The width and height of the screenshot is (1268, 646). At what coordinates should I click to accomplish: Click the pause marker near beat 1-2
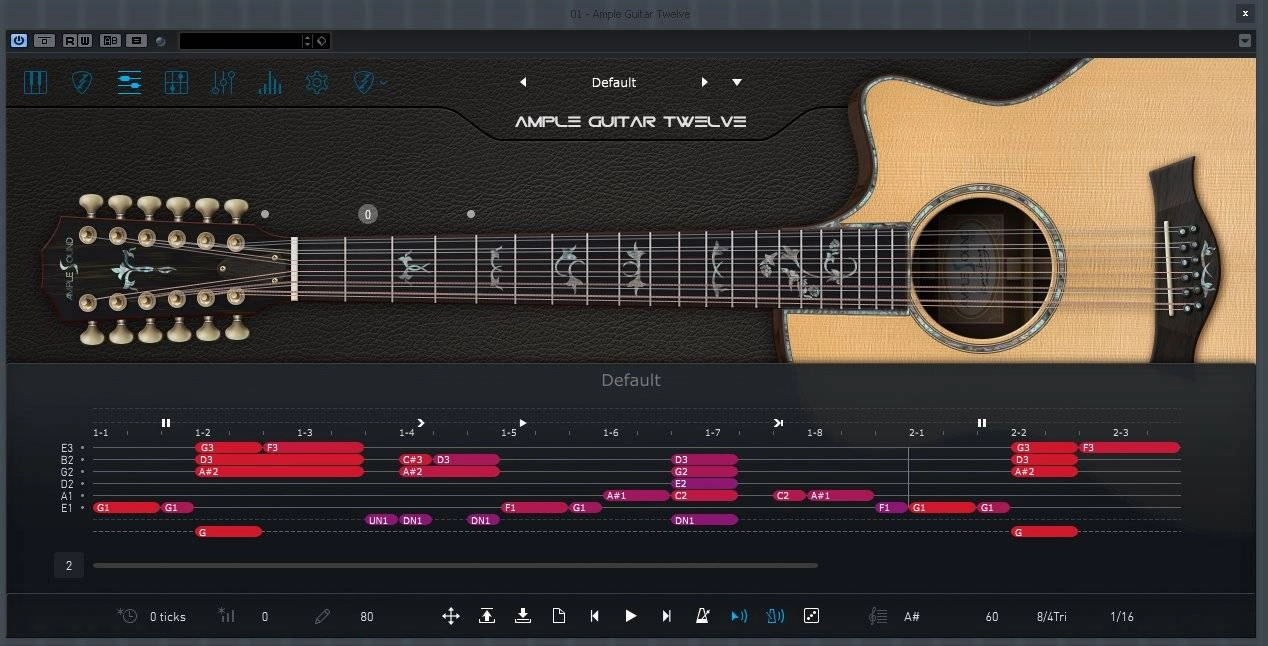pos(166,423)
